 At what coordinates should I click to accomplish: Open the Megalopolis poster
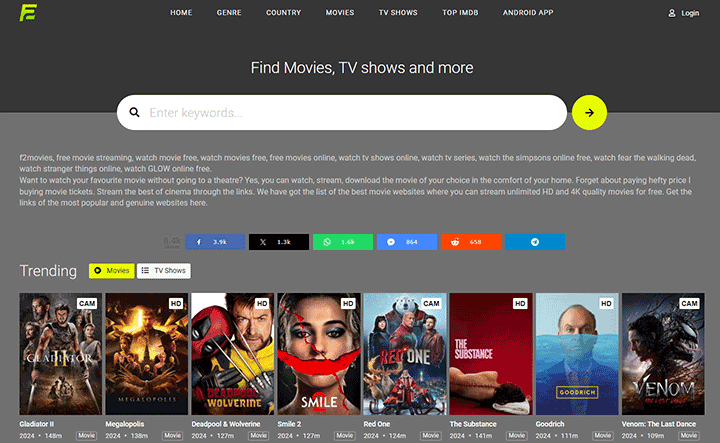146,354
